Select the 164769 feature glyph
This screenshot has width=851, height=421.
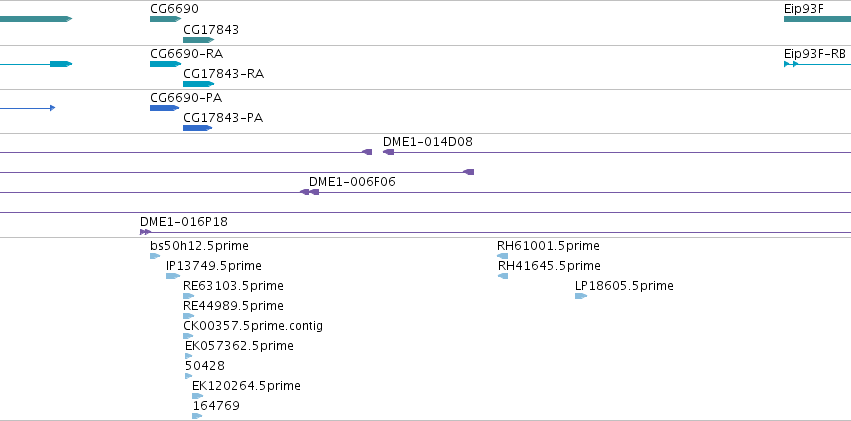point(197,416)
